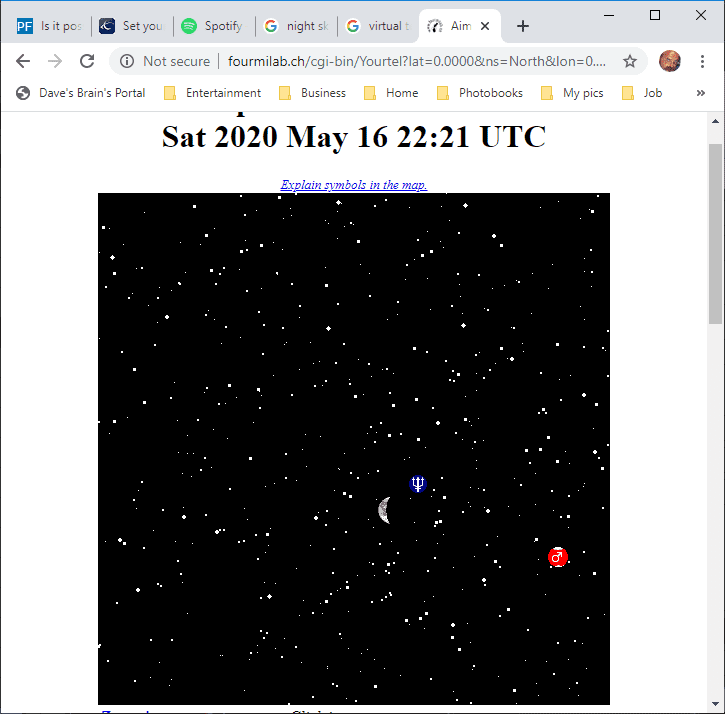Screen dimensions: 725x714
Task: Open the Entertainment bookmarks folder
Action: click(x=213, y=93)
